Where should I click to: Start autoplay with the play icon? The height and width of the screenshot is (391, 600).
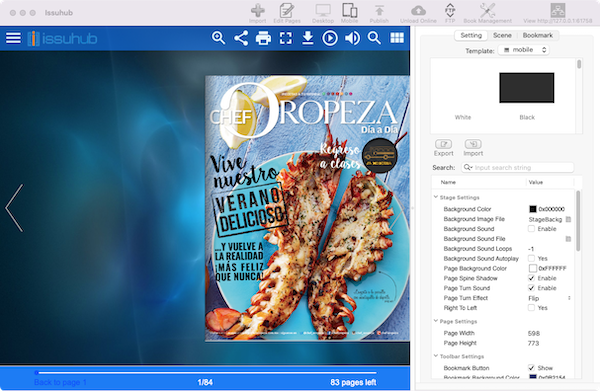(330, 38)
